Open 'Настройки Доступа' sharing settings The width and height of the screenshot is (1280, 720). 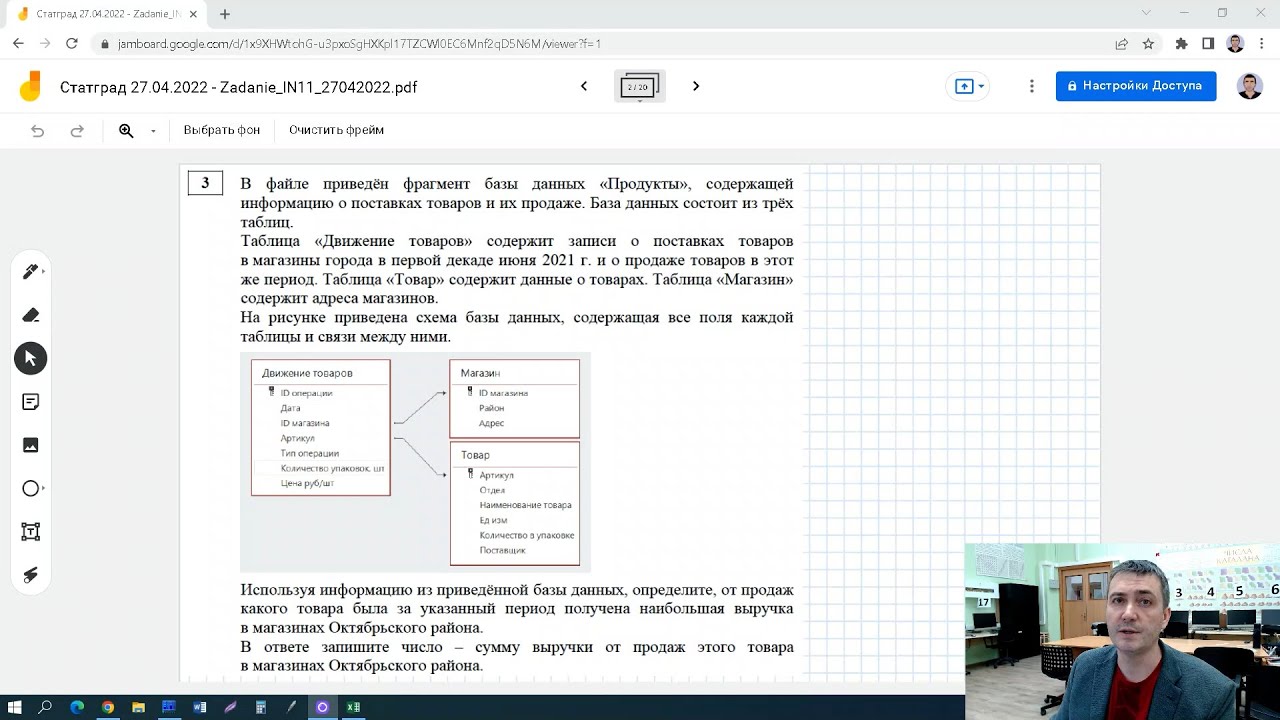tap(1135, 86)
